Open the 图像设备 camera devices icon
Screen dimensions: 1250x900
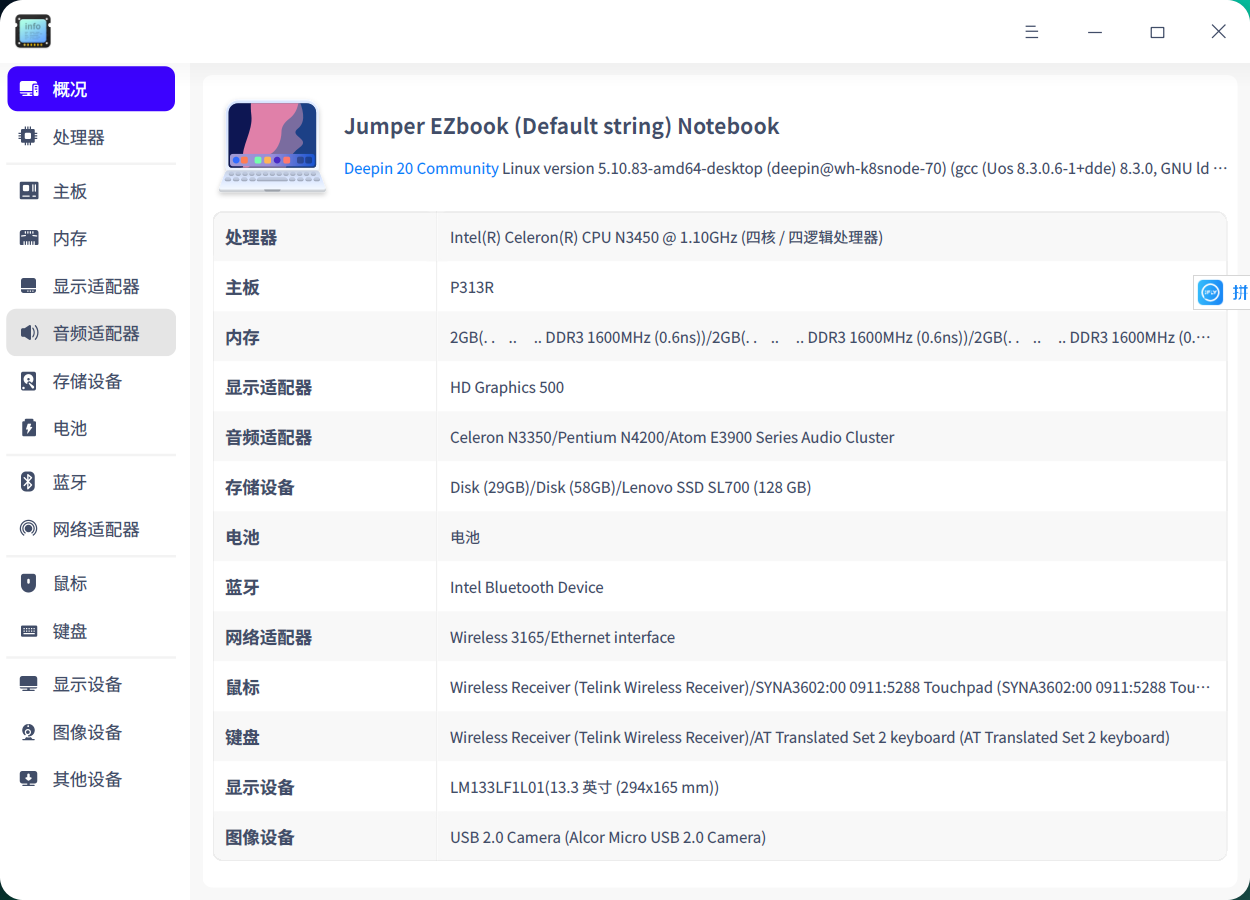[30, 732]
